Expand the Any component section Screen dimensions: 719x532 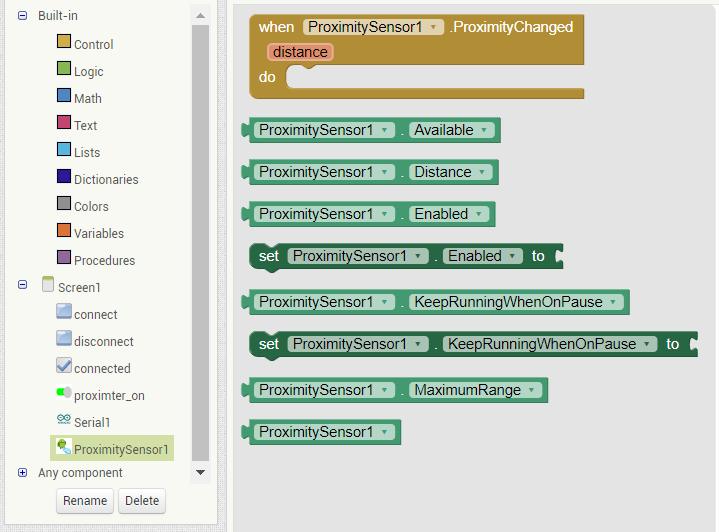coord(22,473)
